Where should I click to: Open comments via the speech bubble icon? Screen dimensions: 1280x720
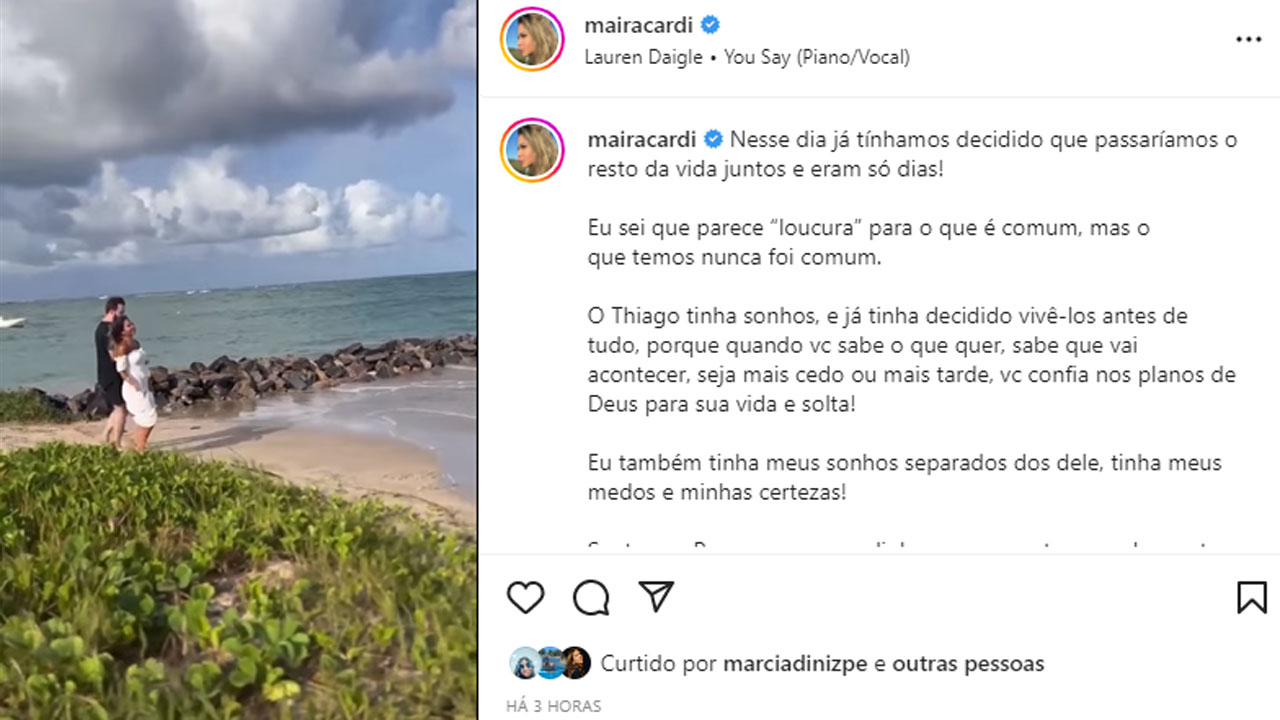coord(591,598)
